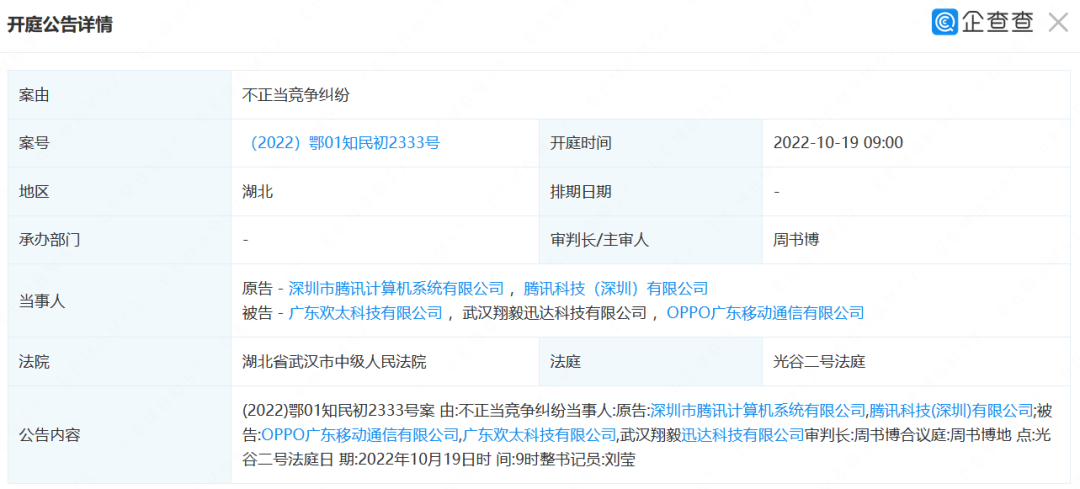1080x489 pixels.
Task: Click the hearing time 2022-10-19 09:00
Action: [x=838, y=143]
